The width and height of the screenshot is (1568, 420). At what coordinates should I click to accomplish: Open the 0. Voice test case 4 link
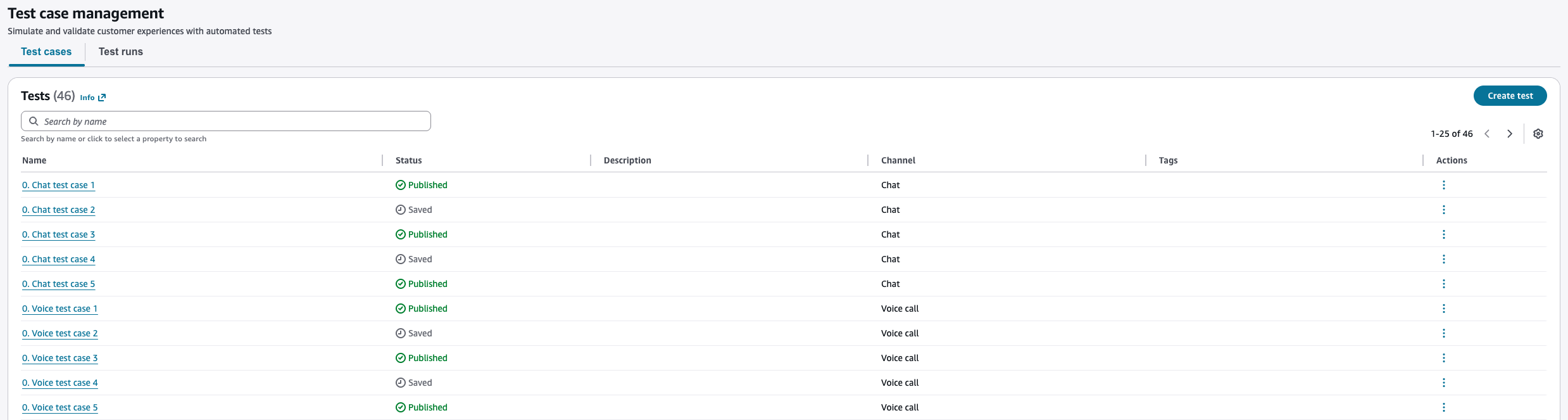pos(60,383)
